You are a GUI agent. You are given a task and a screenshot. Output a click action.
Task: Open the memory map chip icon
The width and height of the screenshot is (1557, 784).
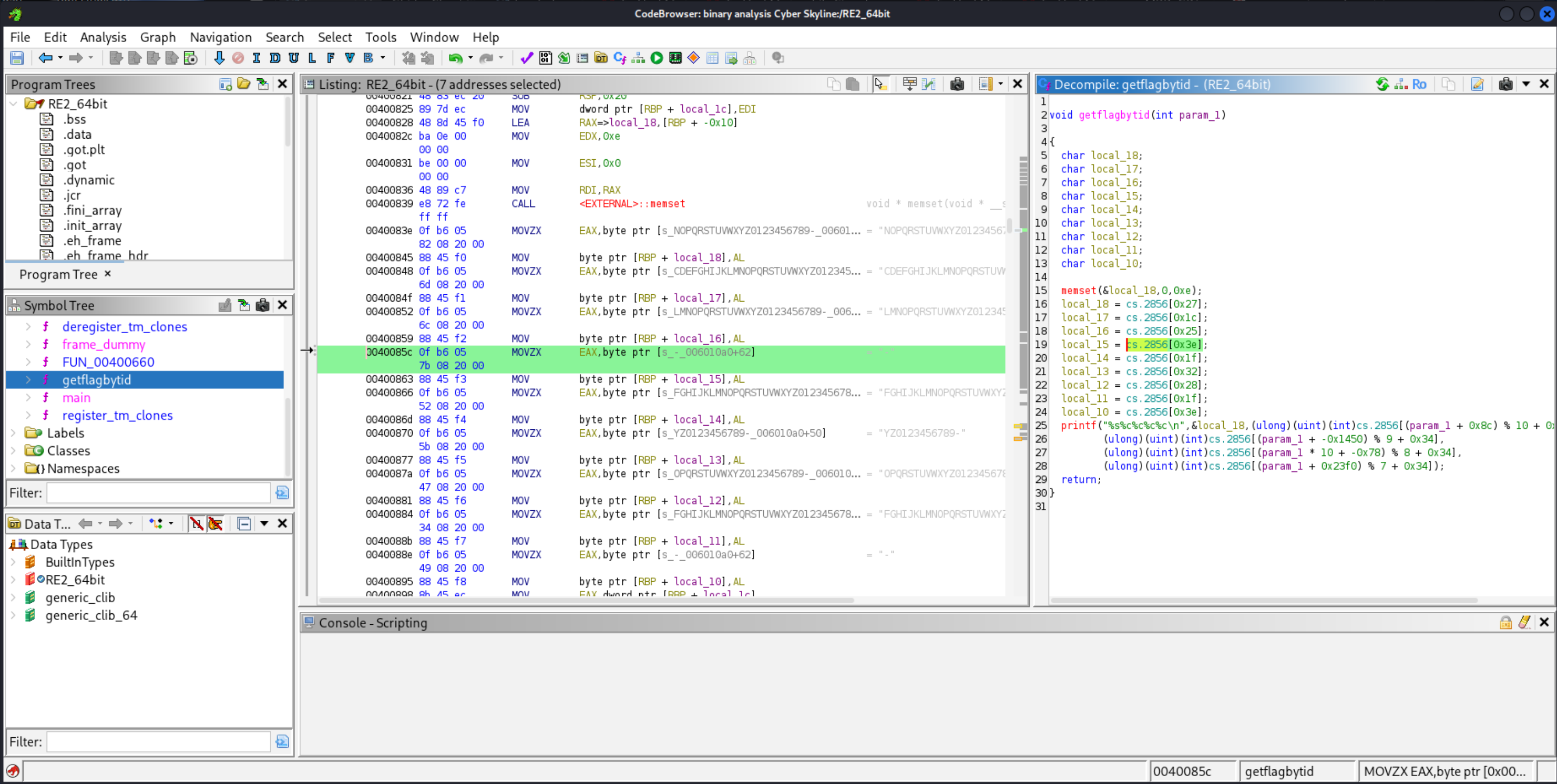pos(675,58)
